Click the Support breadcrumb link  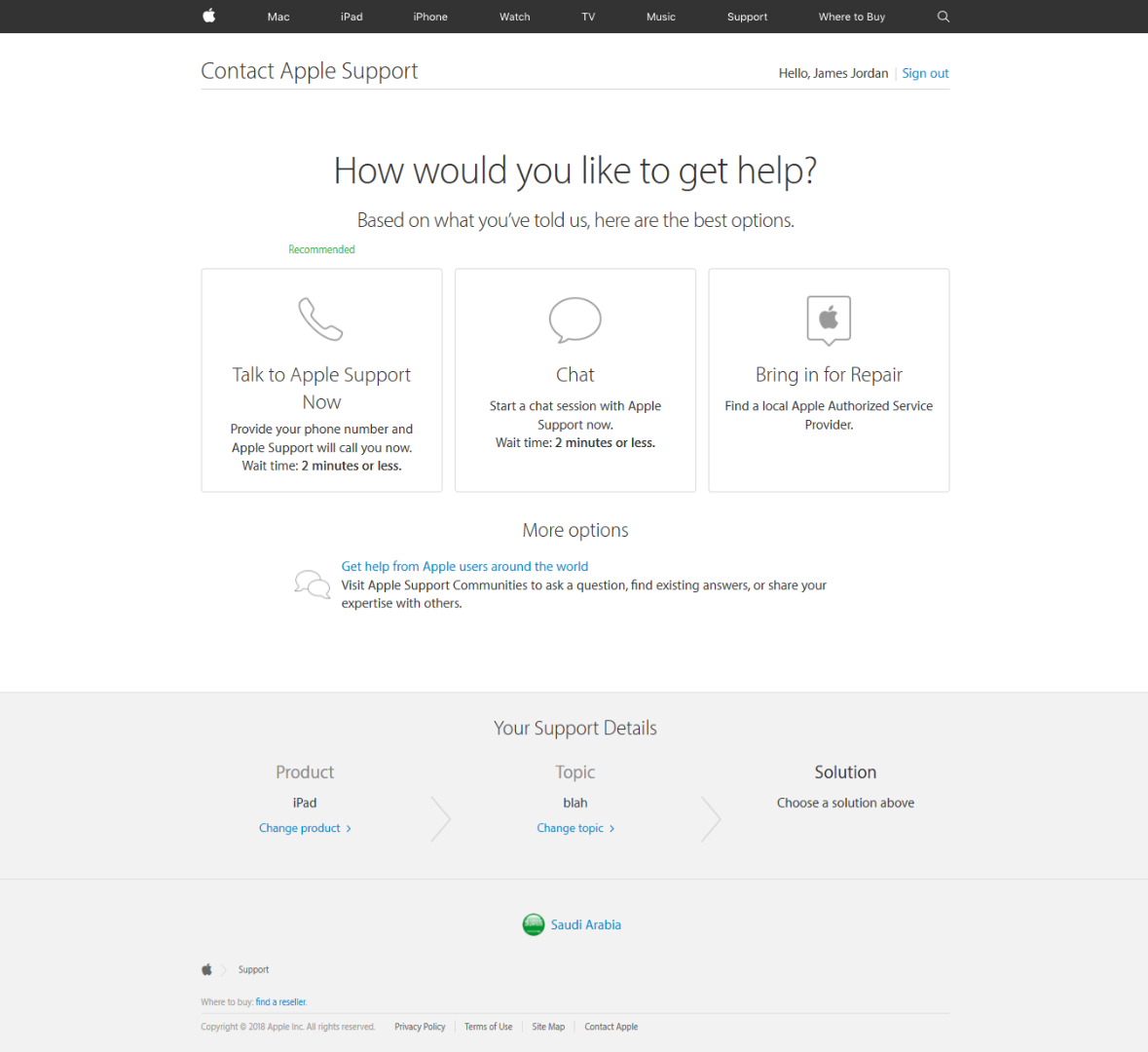click(253, 969)
